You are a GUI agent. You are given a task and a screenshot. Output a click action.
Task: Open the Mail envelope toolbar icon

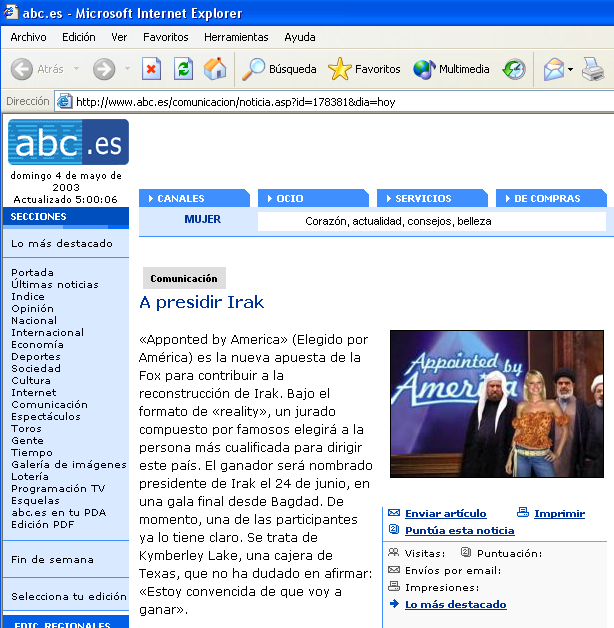click(554, 69)
